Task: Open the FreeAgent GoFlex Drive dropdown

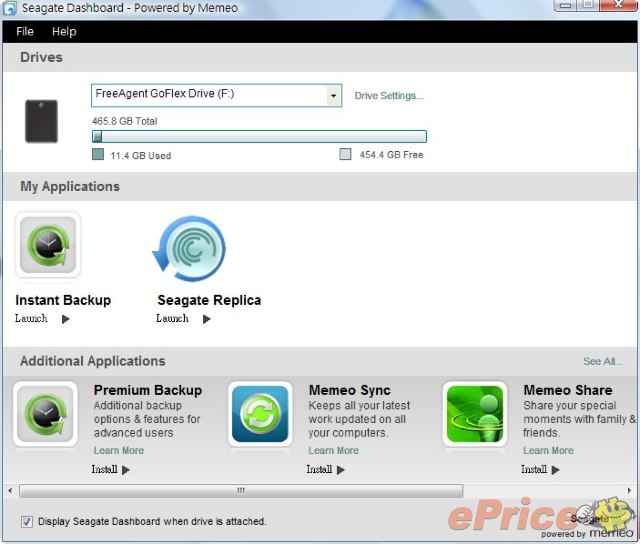Action: [333, 96]
